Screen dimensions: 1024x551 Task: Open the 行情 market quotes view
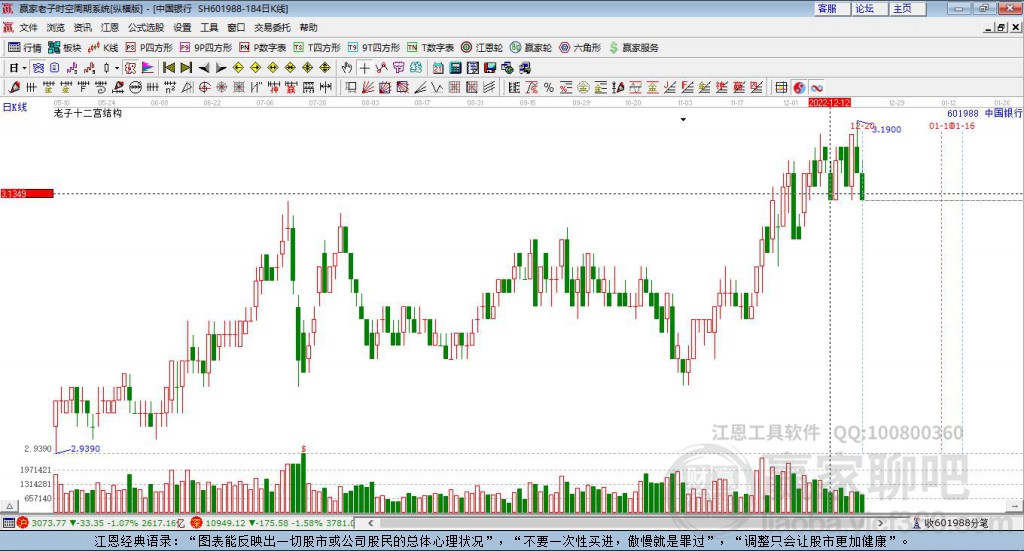coord(25,48)
